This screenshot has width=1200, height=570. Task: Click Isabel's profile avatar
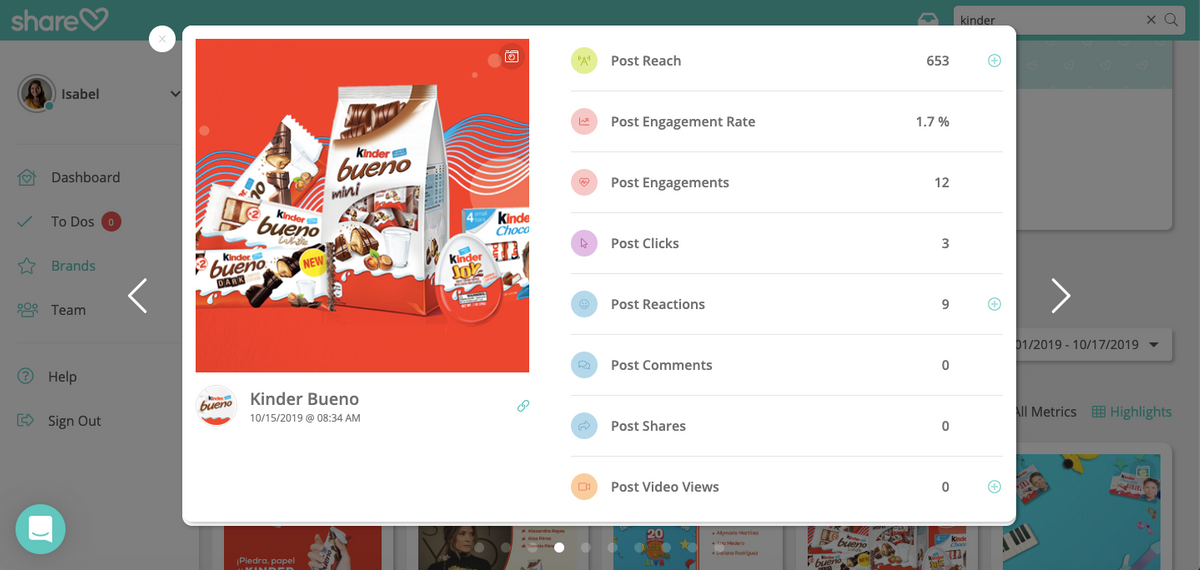(36, 94)
